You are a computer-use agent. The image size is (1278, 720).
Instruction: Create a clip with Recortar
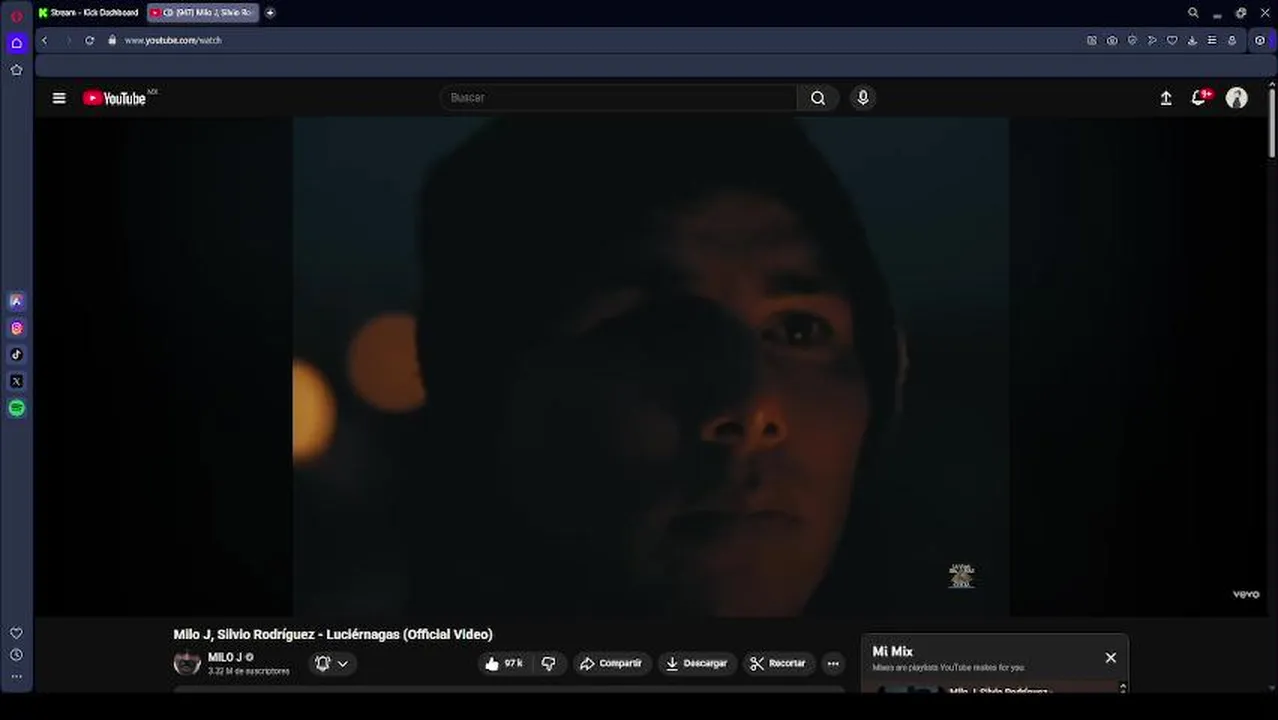click(778, 663)
